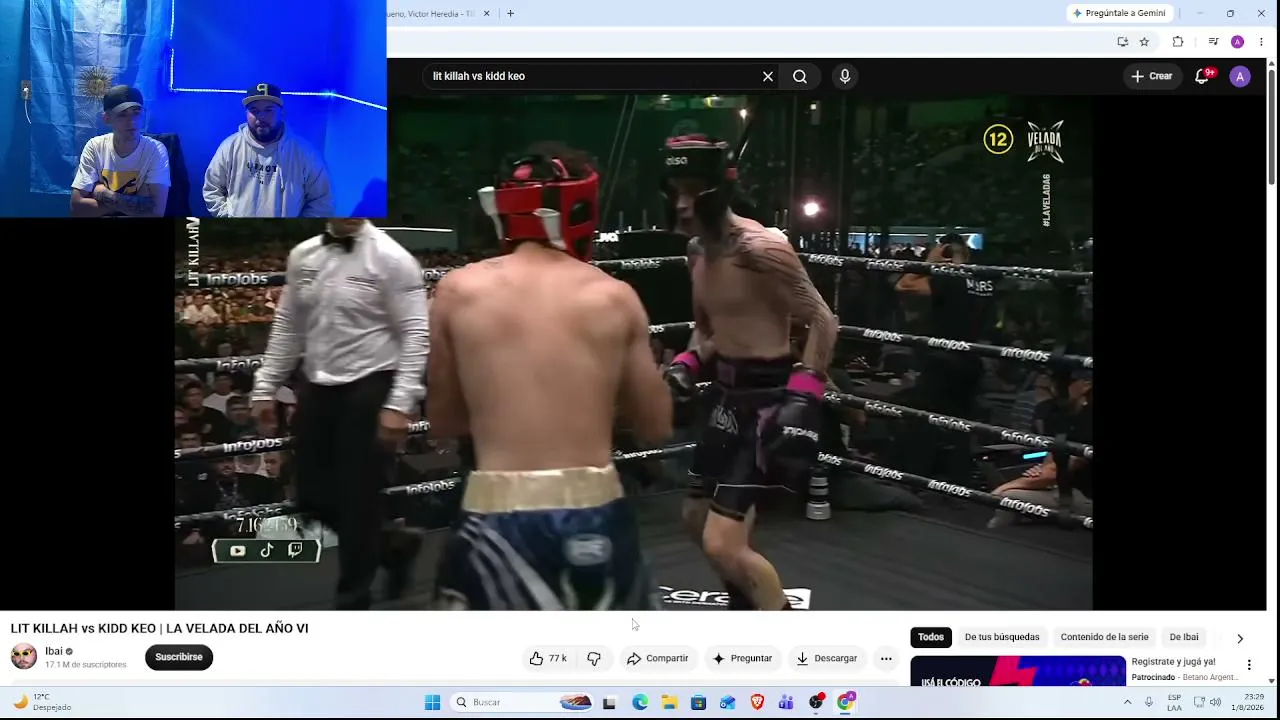
Task: Open Task View on the taskbar
Action: (609, 702)
